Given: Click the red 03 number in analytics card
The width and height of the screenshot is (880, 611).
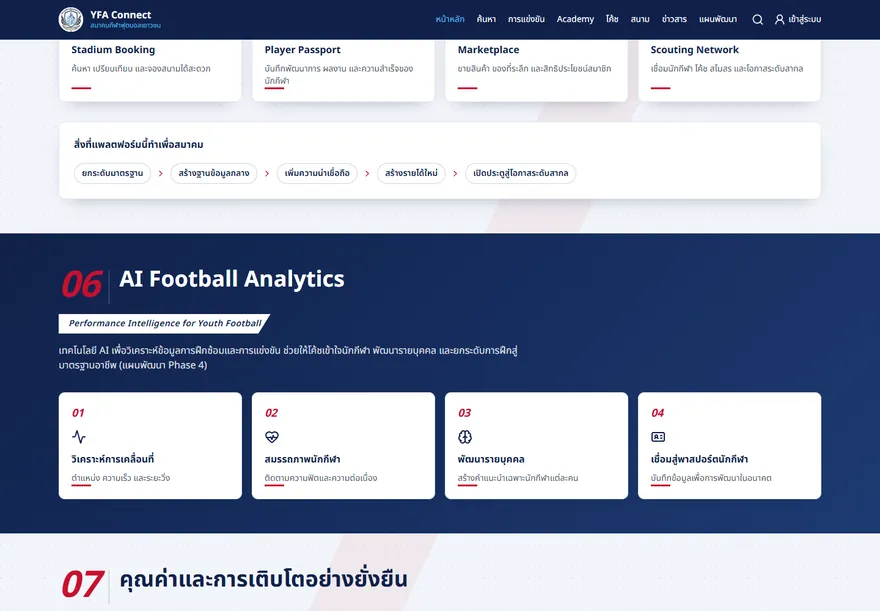Looking at the screenshot, I should (x=464, y=413).
